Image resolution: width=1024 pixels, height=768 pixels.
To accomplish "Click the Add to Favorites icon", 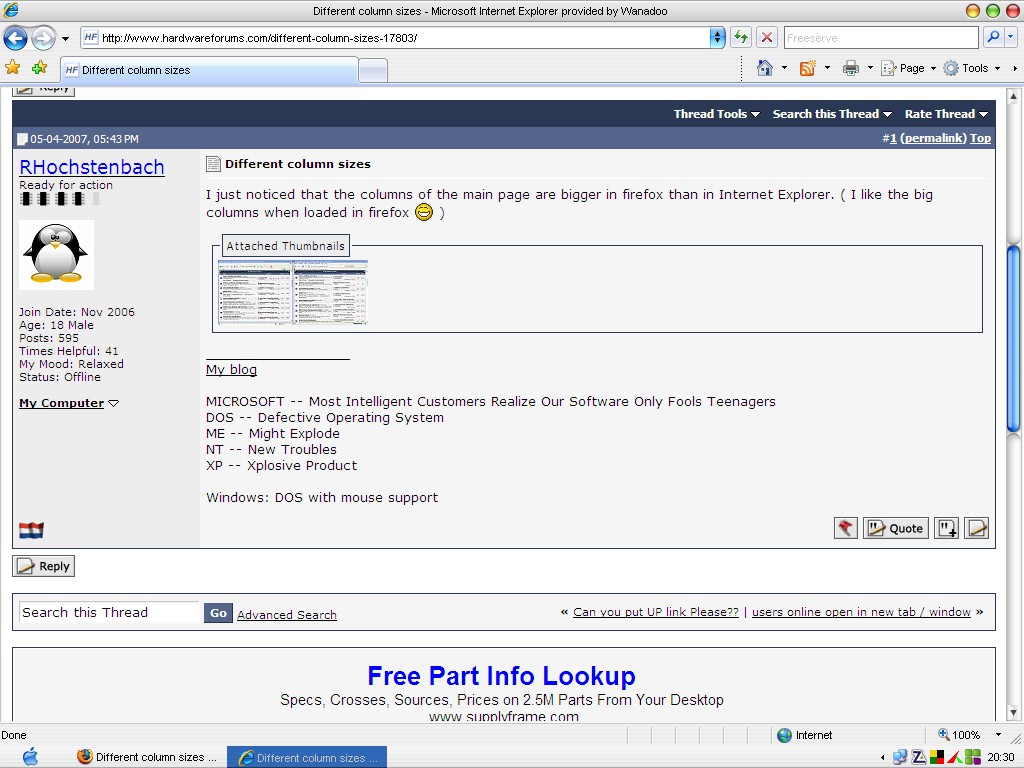I will pyautogui.click(x=39, y=67).
